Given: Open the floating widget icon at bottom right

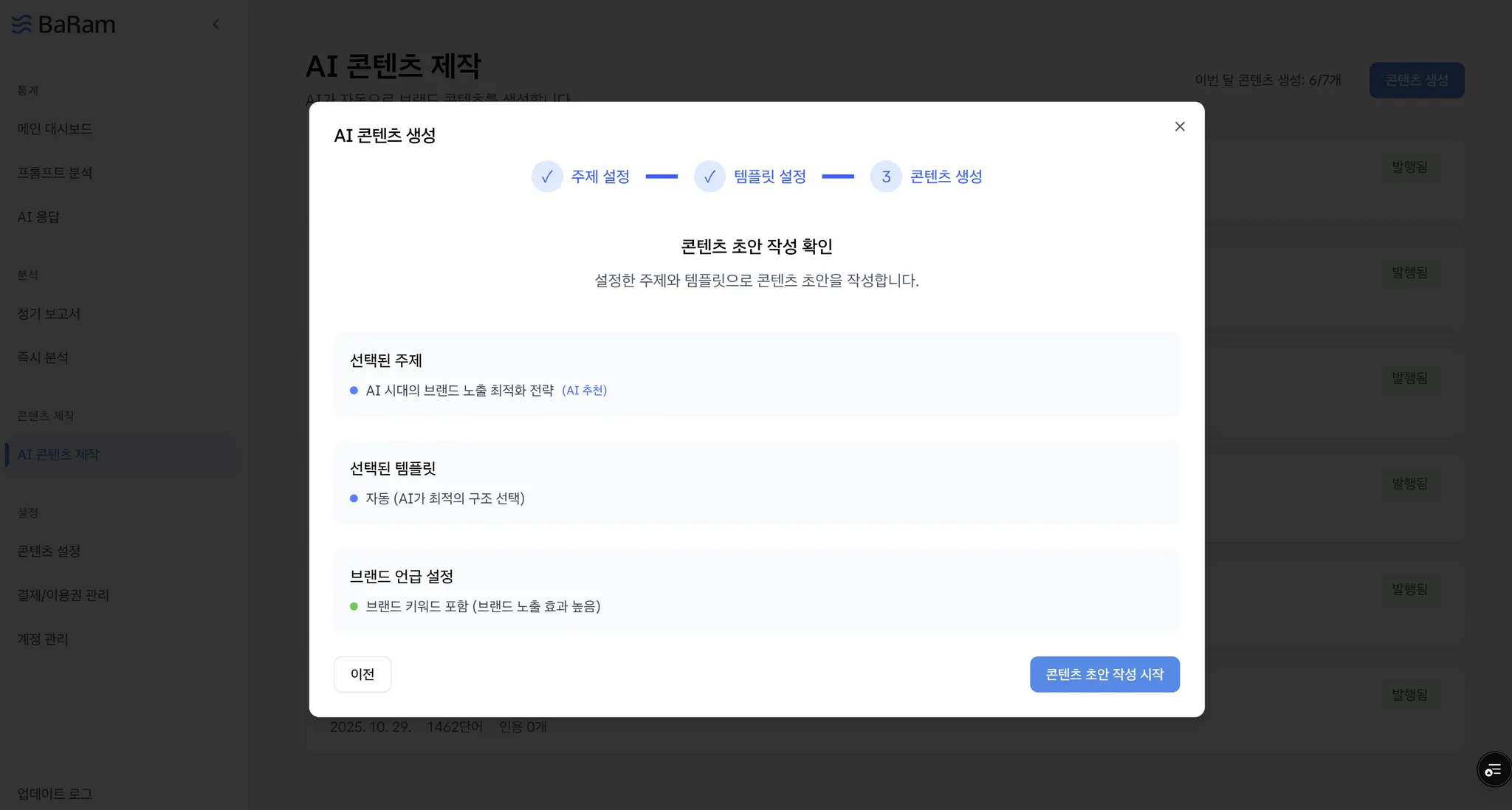Looking at the screenshot, I should (1493, 770).
